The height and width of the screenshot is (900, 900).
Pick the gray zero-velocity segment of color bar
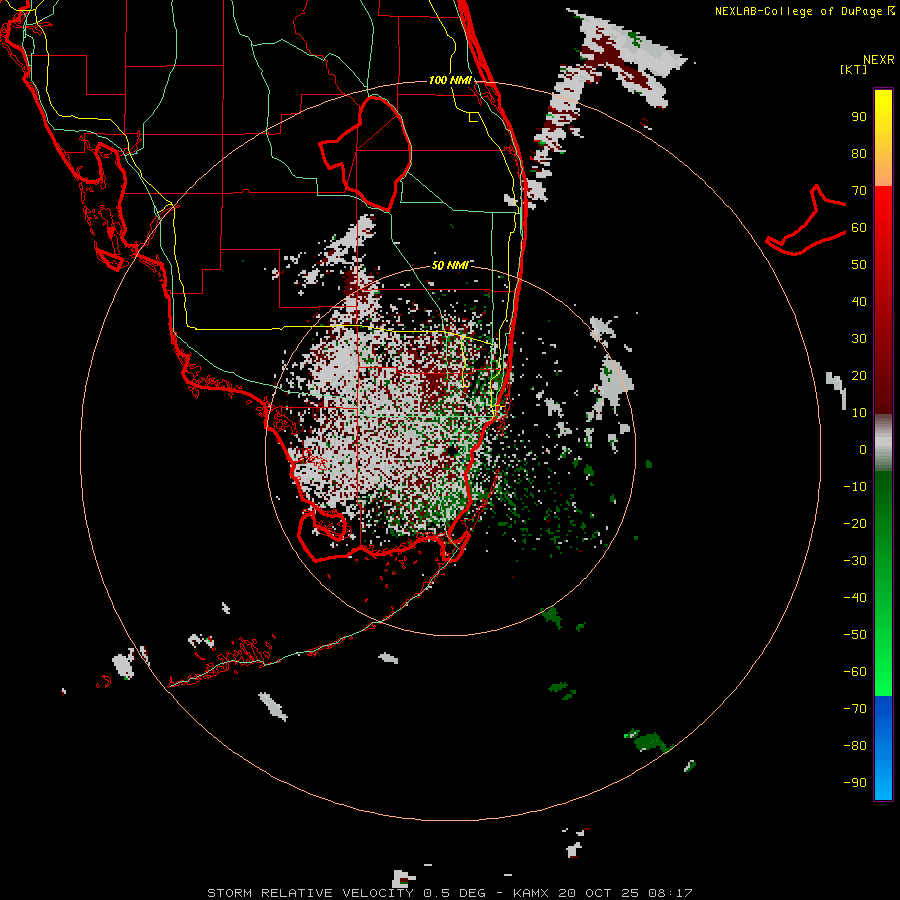pyautogui.click(x=883, y=443)
